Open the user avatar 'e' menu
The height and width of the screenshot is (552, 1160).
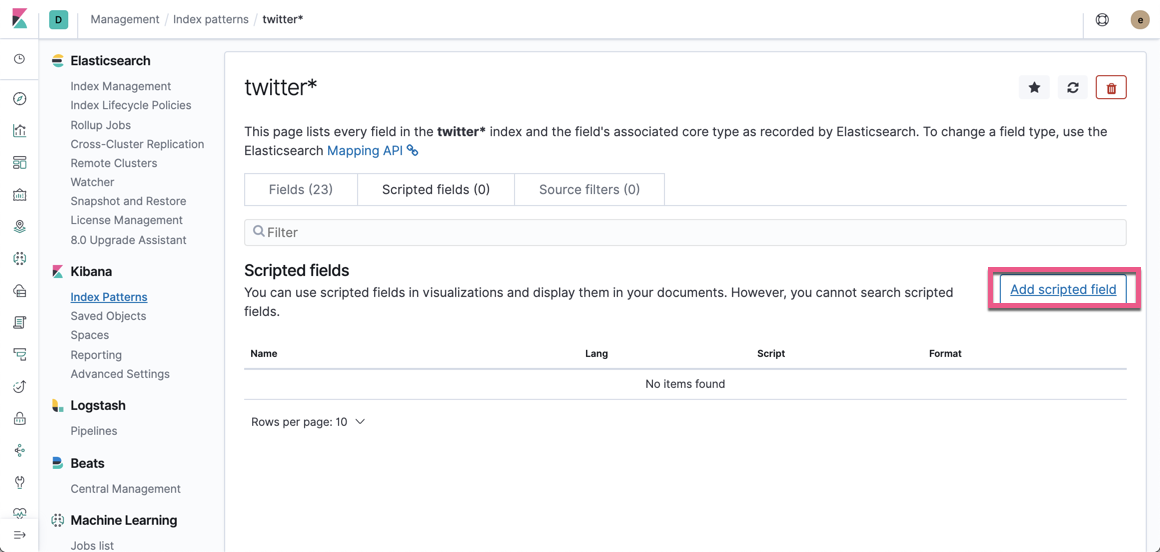(1139, 20)
